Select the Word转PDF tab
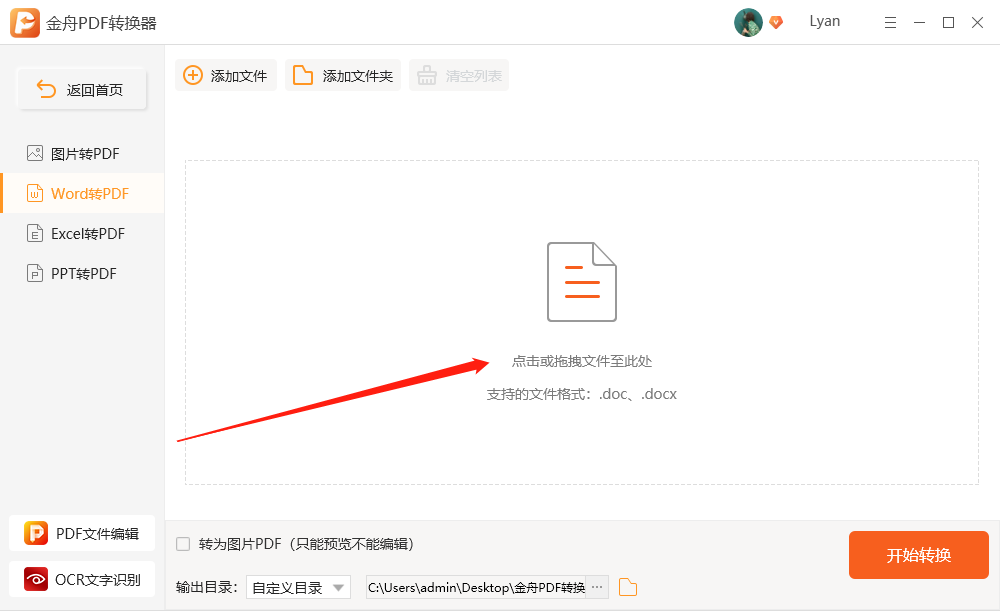This screenshot has height=612, width=1000. 82,193
